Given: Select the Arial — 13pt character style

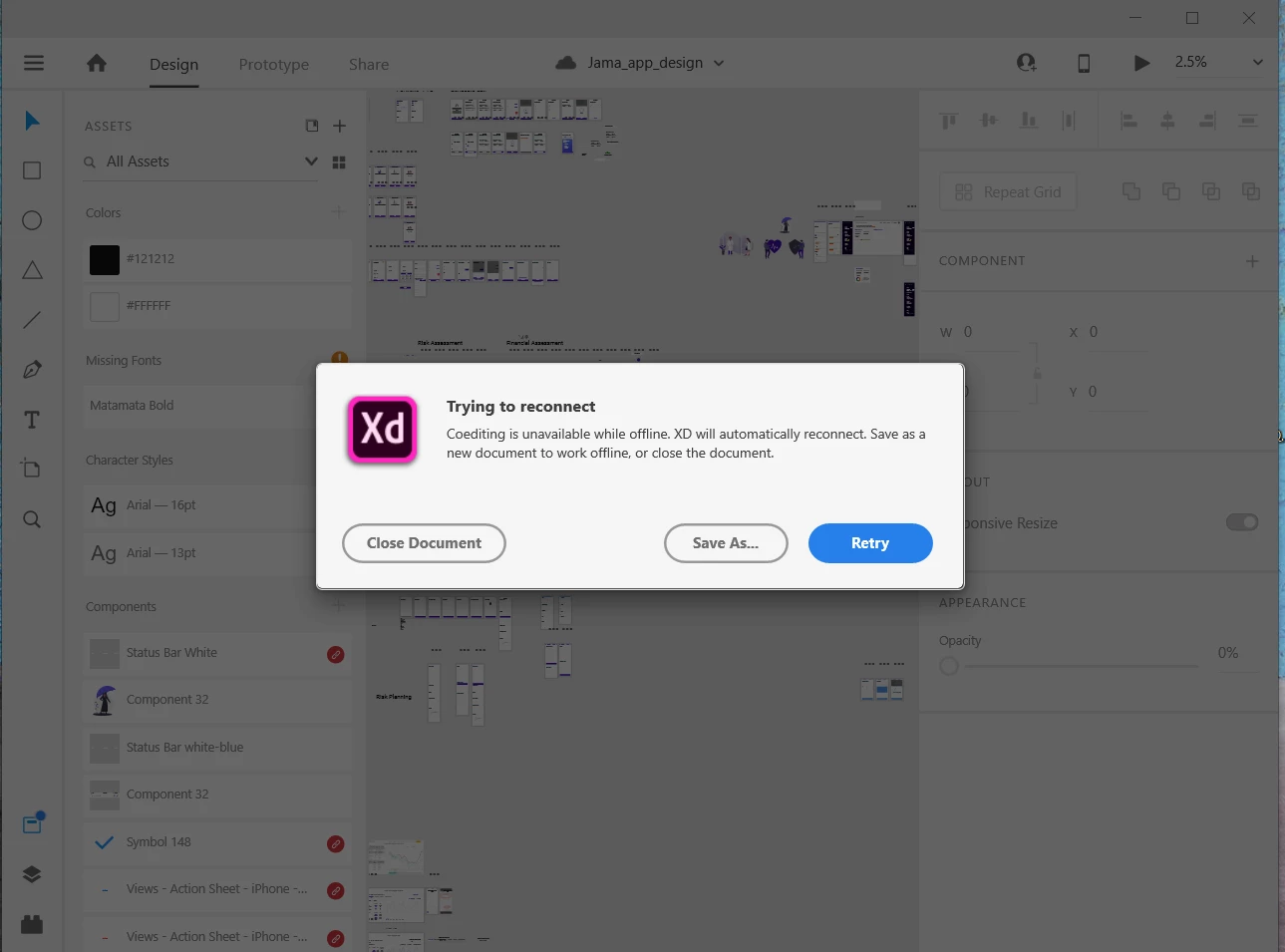Looking at the screenshot, I should tap(217, 553).
